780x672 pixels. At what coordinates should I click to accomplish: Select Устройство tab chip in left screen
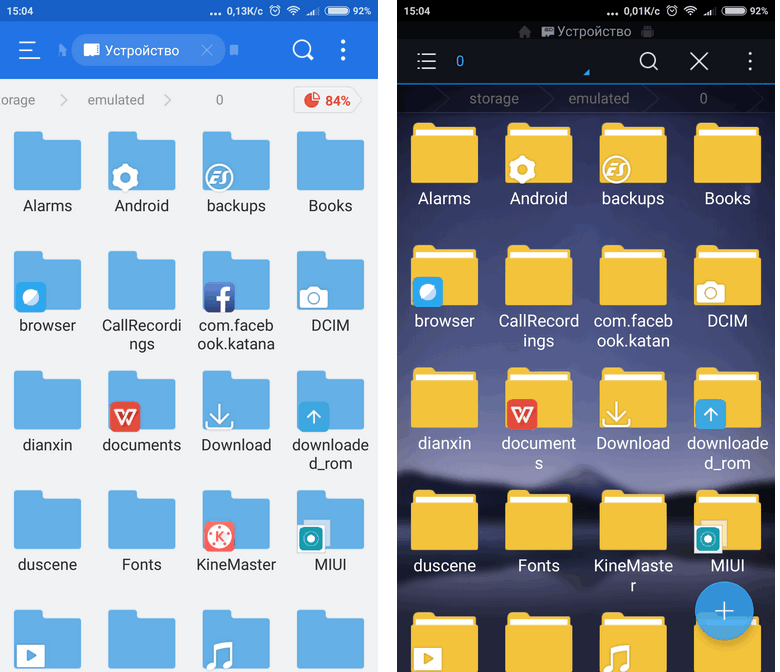pos(148,50)
